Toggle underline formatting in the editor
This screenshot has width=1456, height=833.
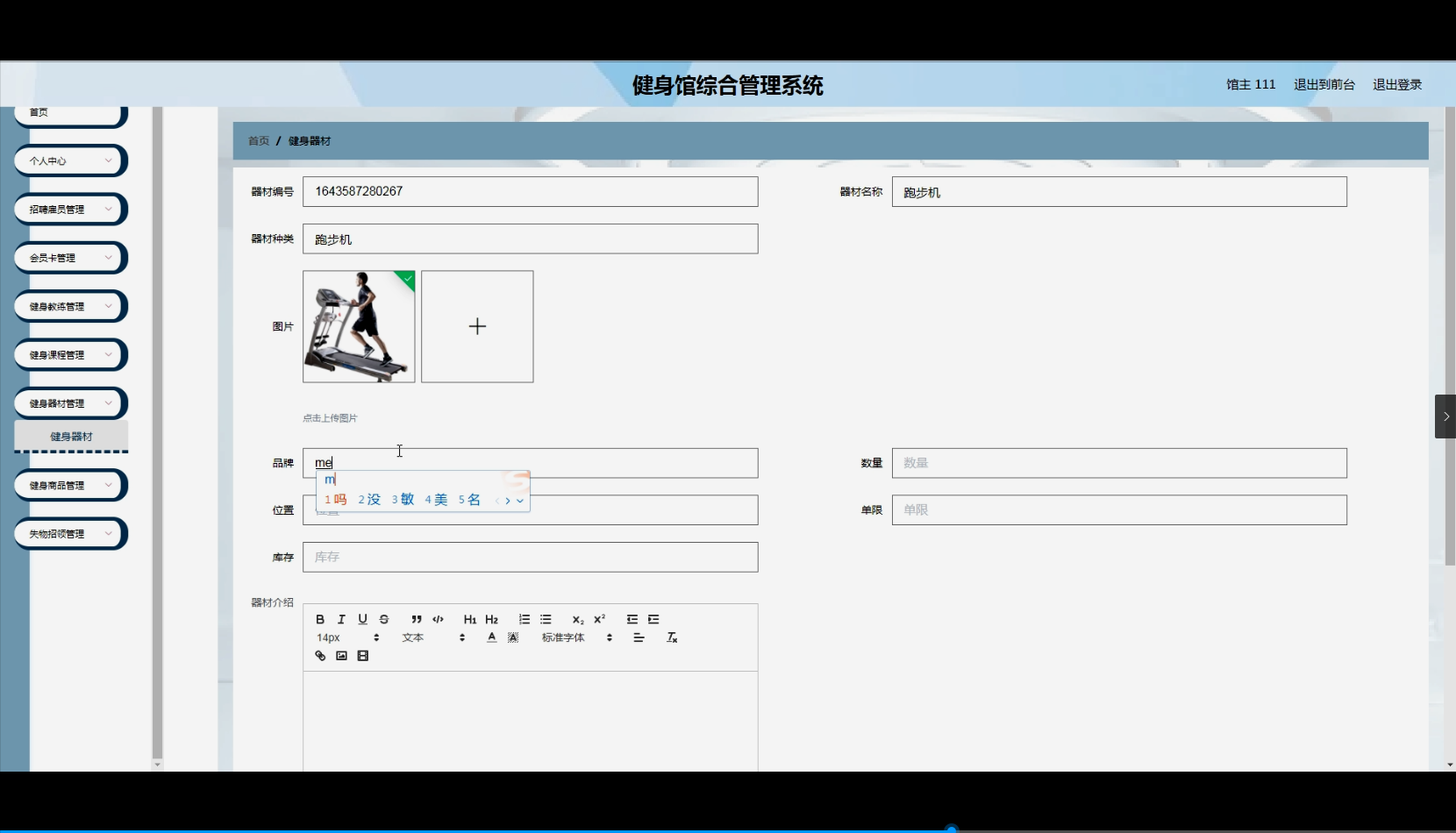pyautogui.click(x=362, y=619)
